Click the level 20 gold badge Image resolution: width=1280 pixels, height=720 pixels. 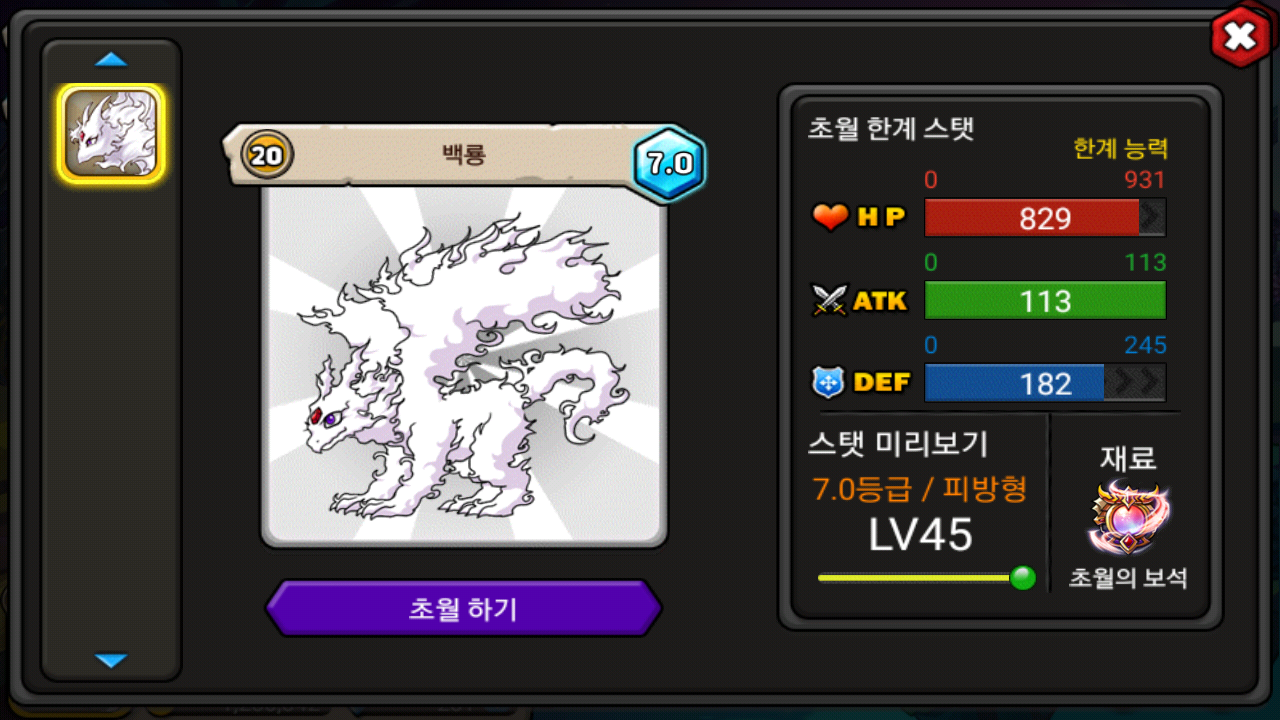coord(267,155)
